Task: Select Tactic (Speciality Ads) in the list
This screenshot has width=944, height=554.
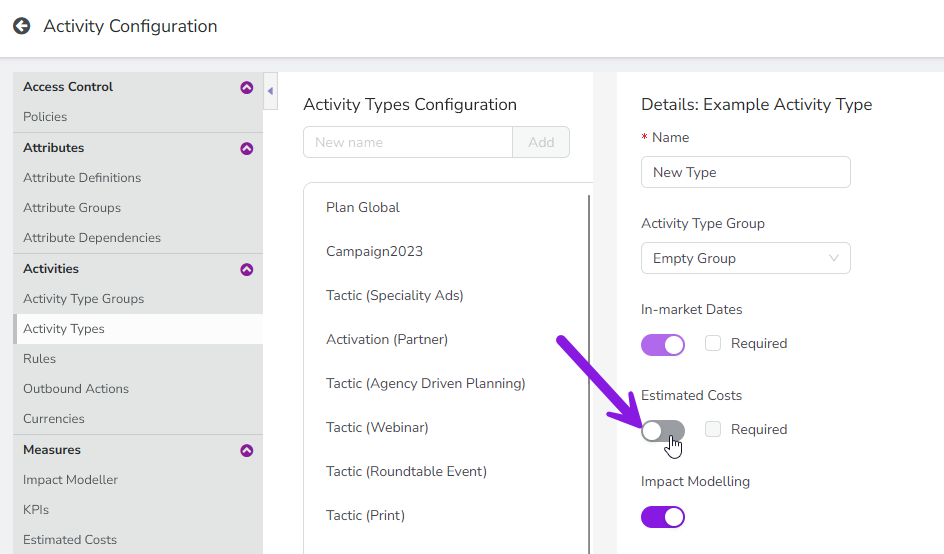Action: pyautogui.click(x=394, y=295)
